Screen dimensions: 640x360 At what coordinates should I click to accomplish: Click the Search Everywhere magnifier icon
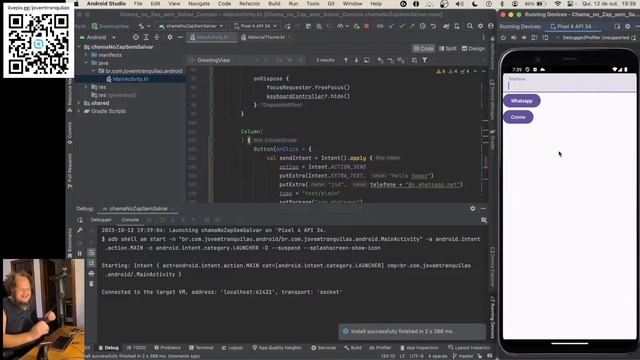[x=470, y=26]
